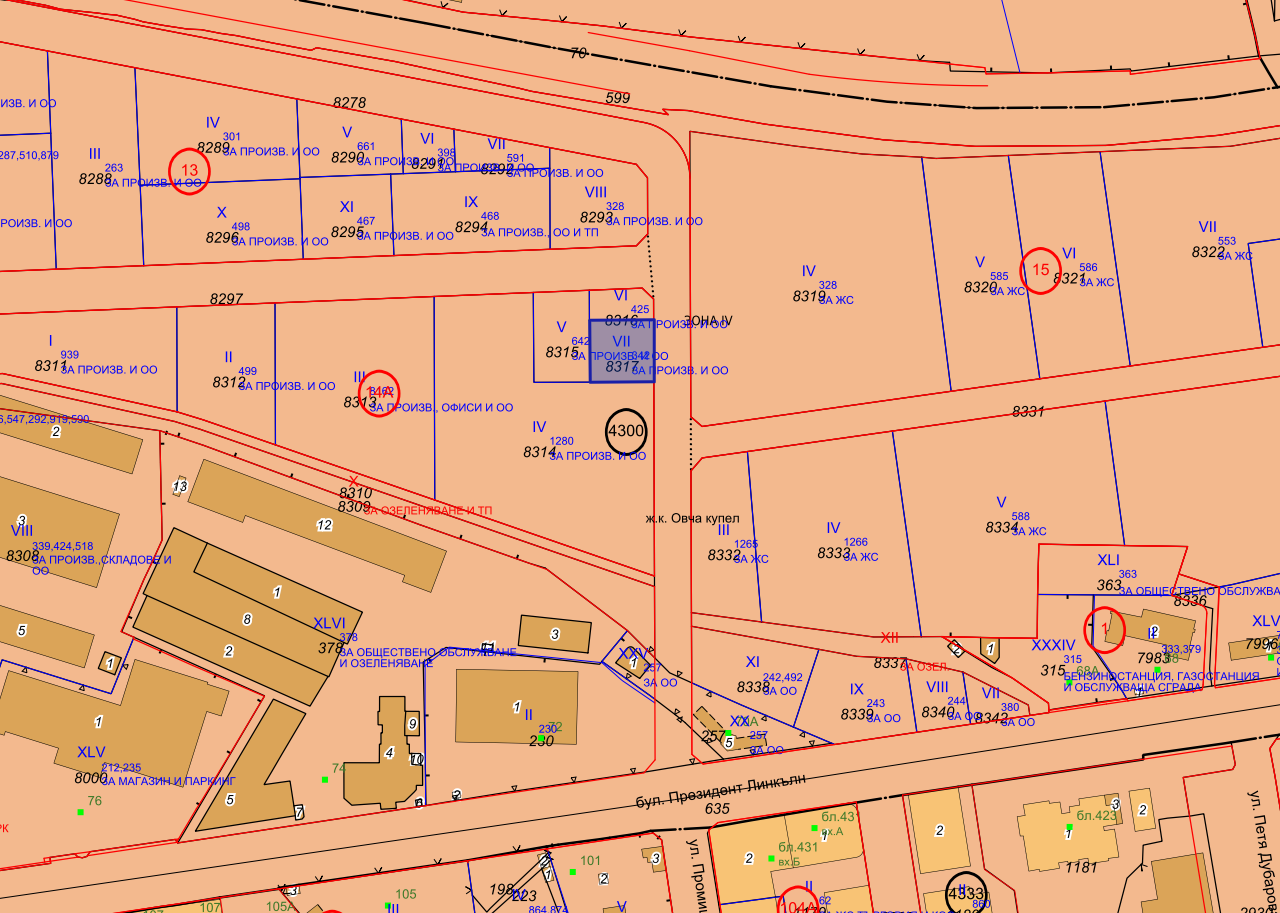Click the 'бл.423' building label
Screen dimensions: 1280x913
[x=1096, y=815]
